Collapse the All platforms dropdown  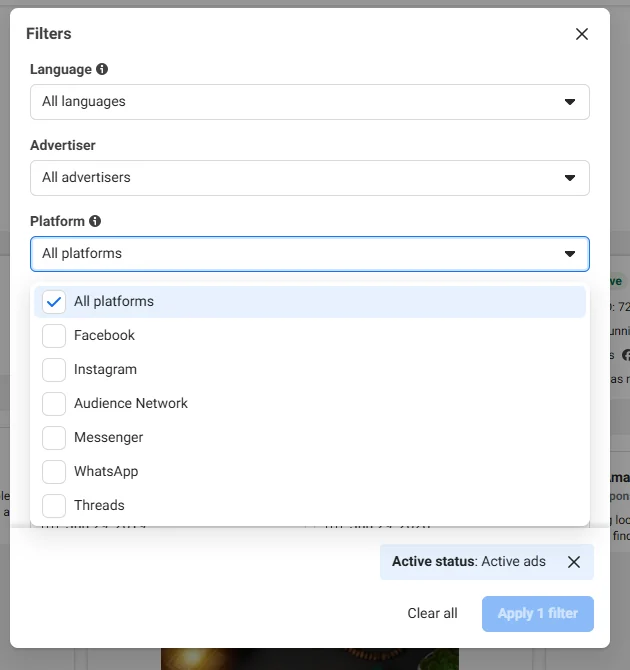pos(310,254)
